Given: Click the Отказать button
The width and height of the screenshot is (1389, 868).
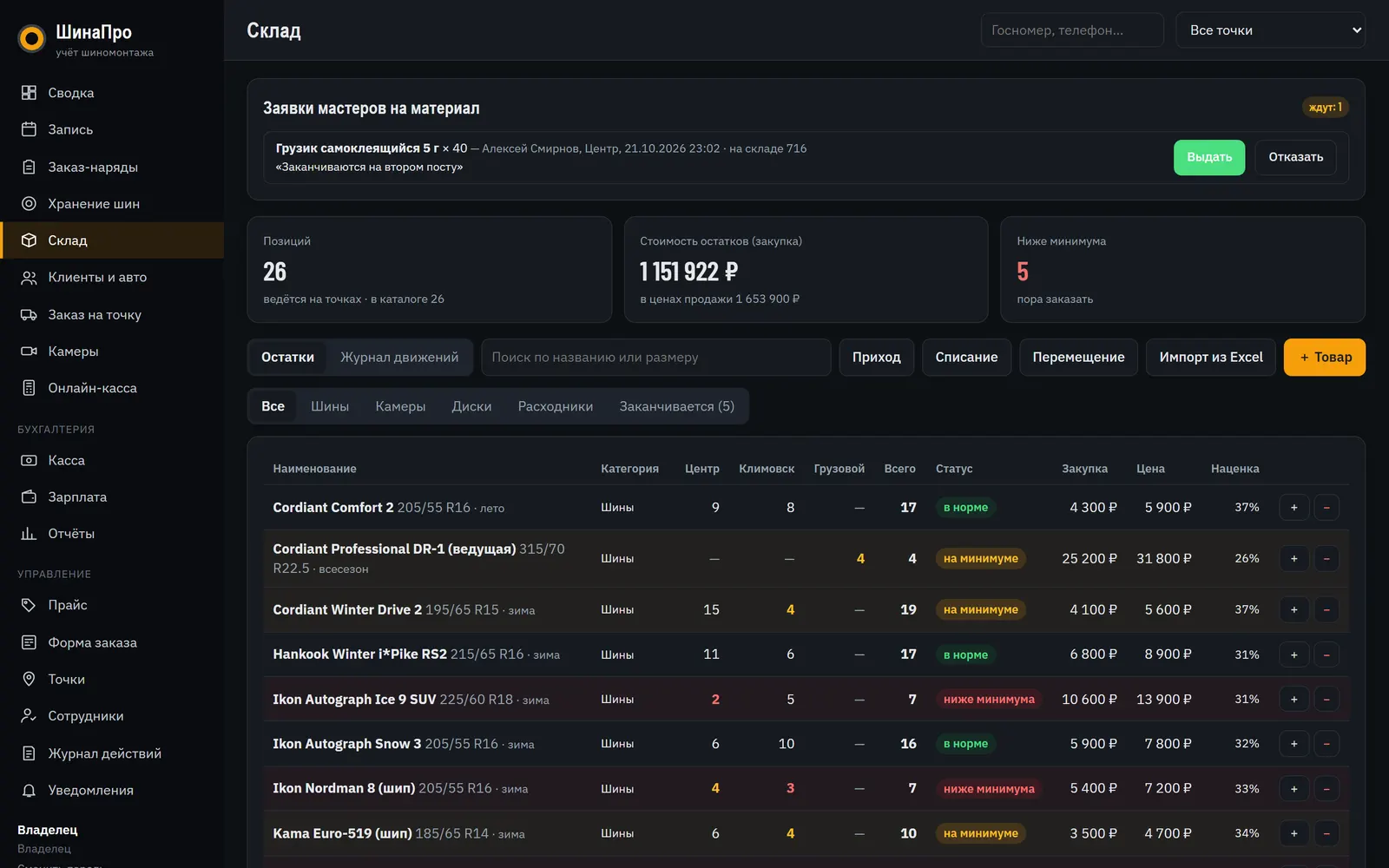Looking at the screenshot, I should point(1295,157).
